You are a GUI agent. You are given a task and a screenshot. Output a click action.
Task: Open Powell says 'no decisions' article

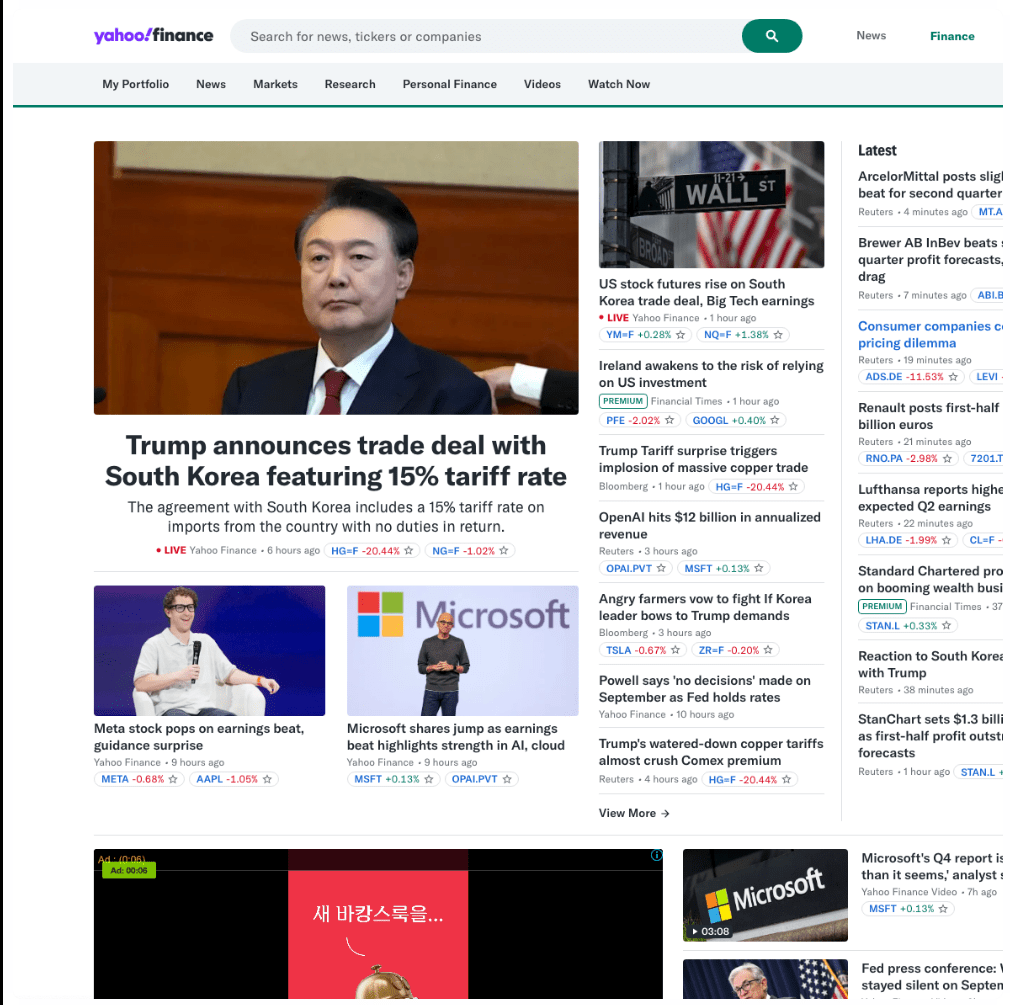[x=705, y=689]
